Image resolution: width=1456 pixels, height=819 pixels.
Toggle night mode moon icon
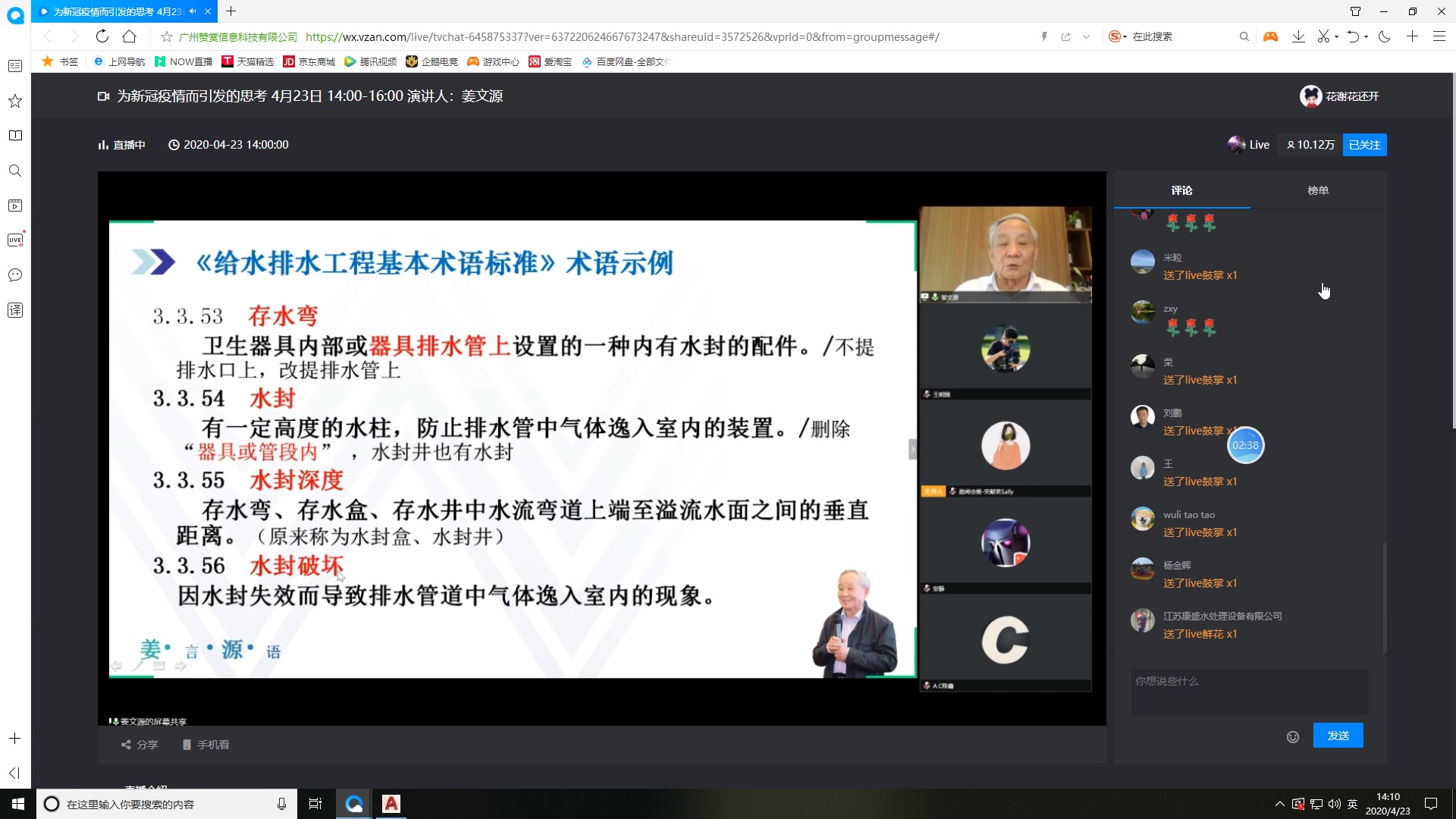pos(1384,36)
